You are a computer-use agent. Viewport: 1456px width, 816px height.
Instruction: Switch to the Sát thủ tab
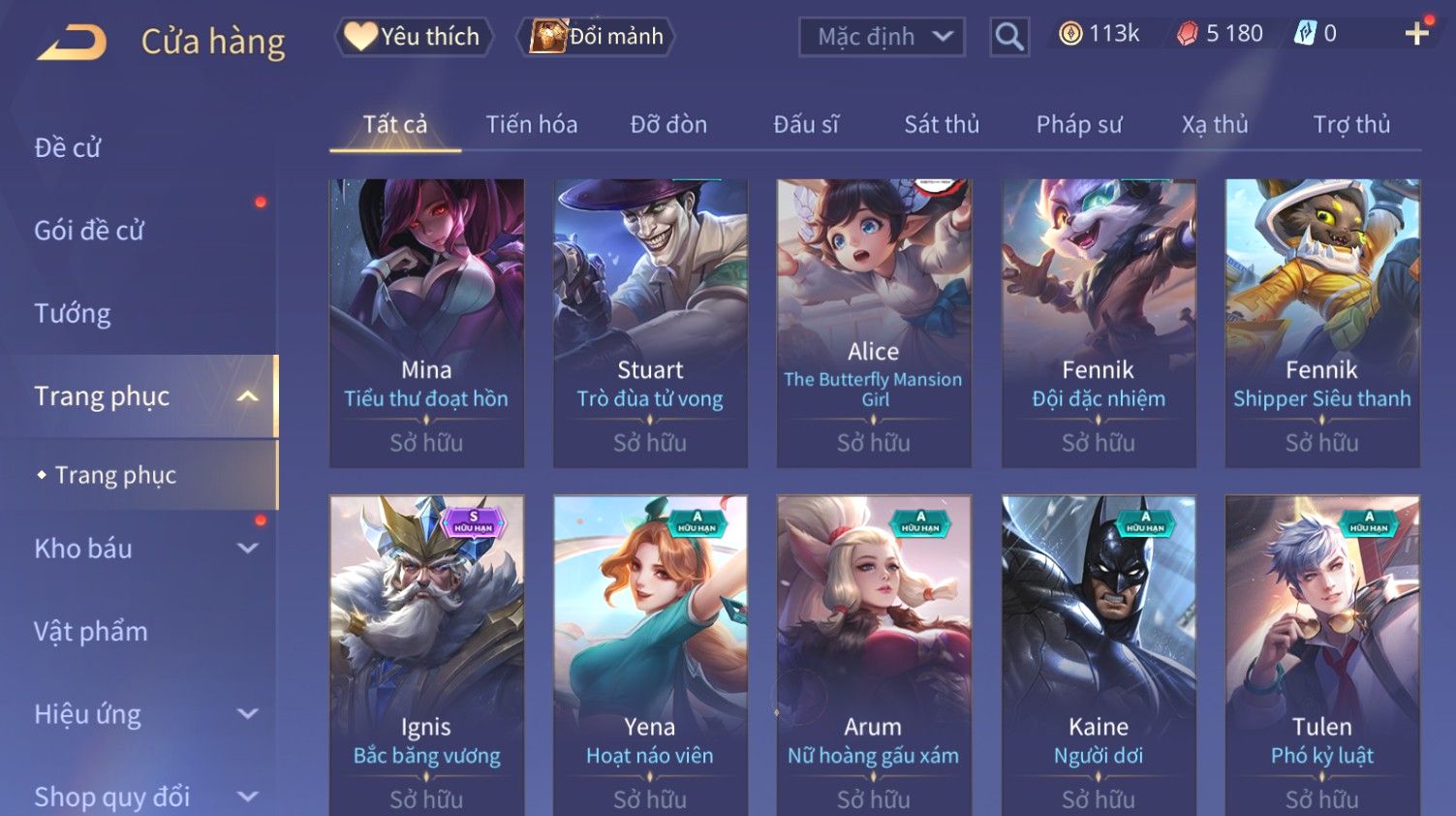pos(942,124)
